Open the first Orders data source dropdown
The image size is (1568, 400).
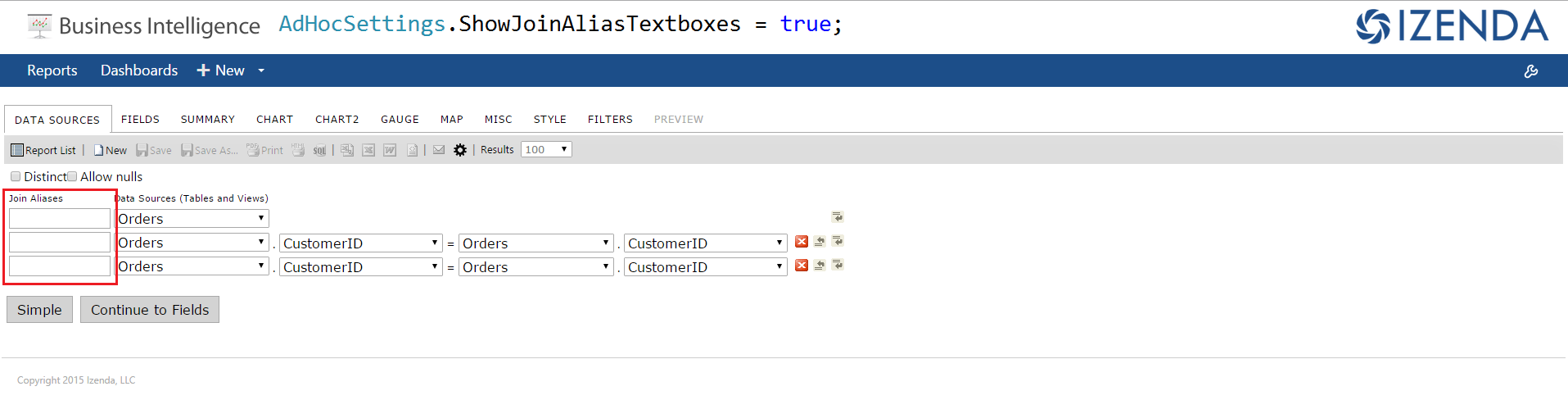(x=192, y=219)
